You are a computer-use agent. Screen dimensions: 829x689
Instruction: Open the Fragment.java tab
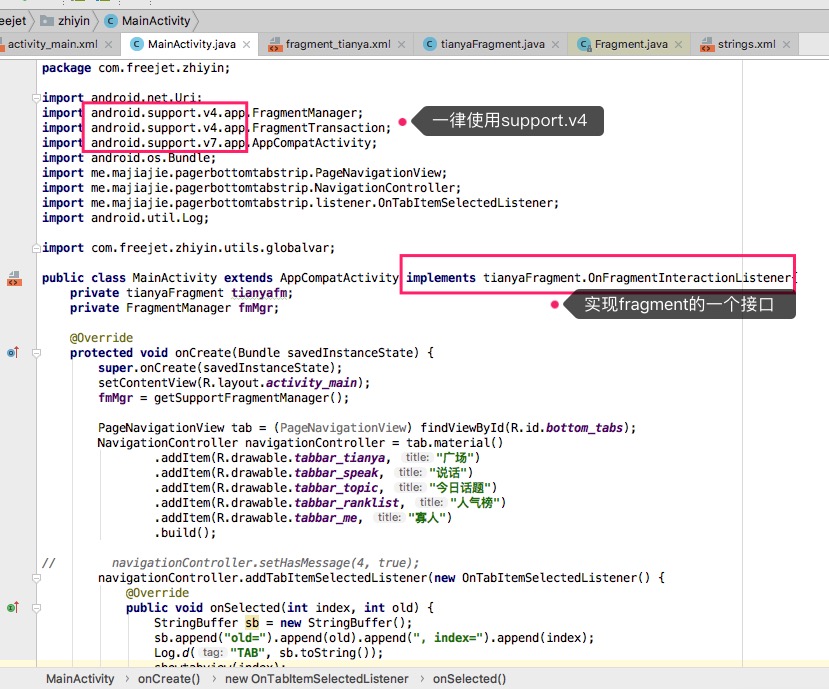tap(631, 44)
